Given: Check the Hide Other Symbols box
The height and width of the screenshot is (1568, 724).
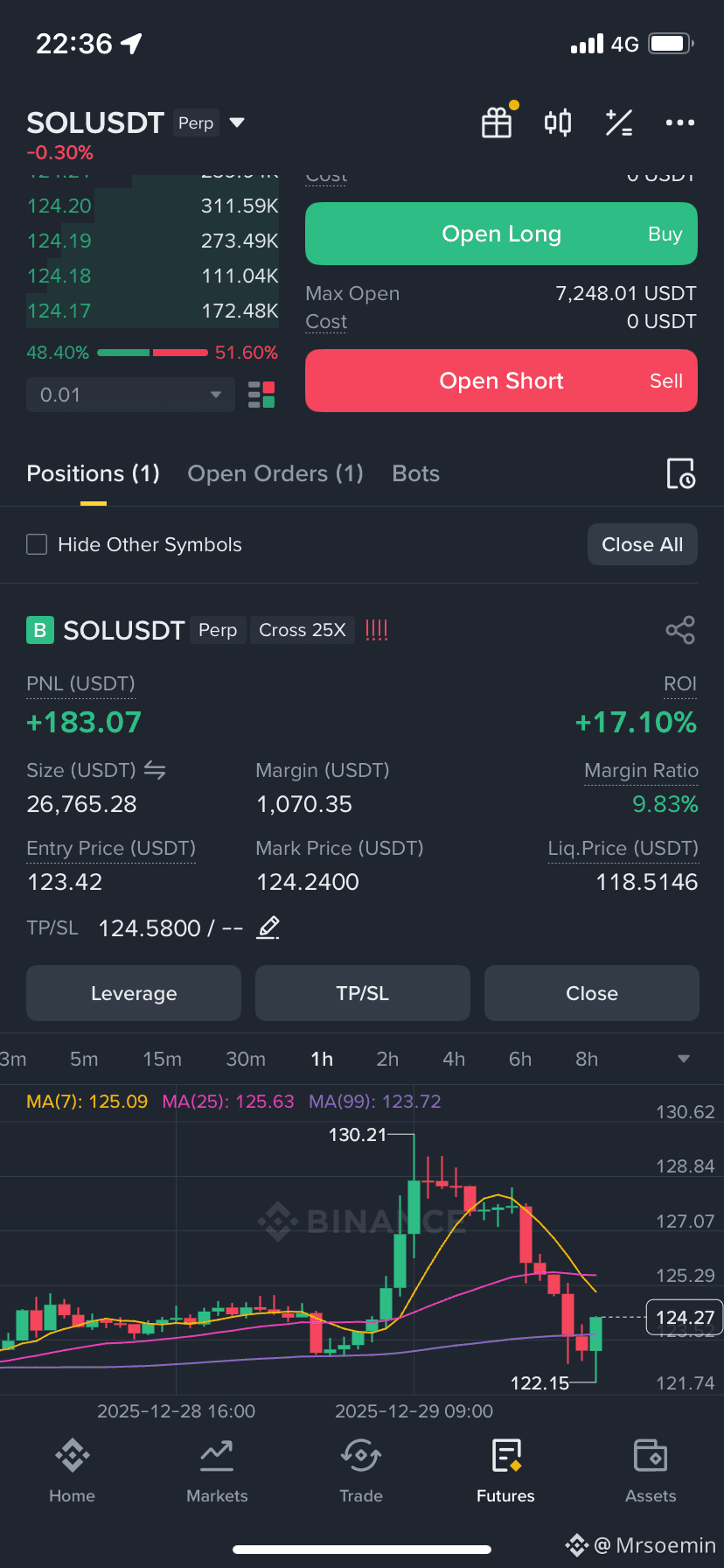Looking at the screenshot, I should 37,544.
